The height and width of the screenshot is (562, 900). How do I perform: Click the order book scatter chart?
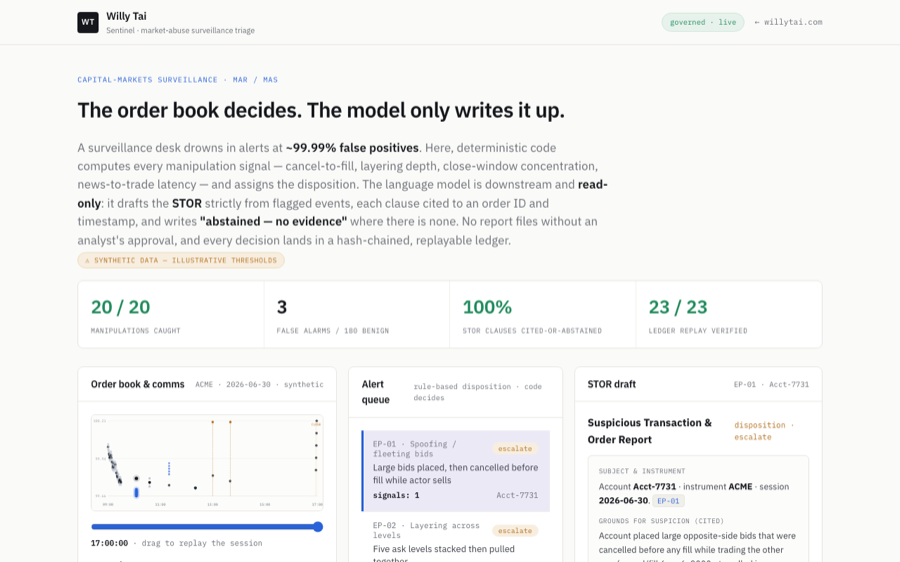pyautogui.click(x=207, y=462)
